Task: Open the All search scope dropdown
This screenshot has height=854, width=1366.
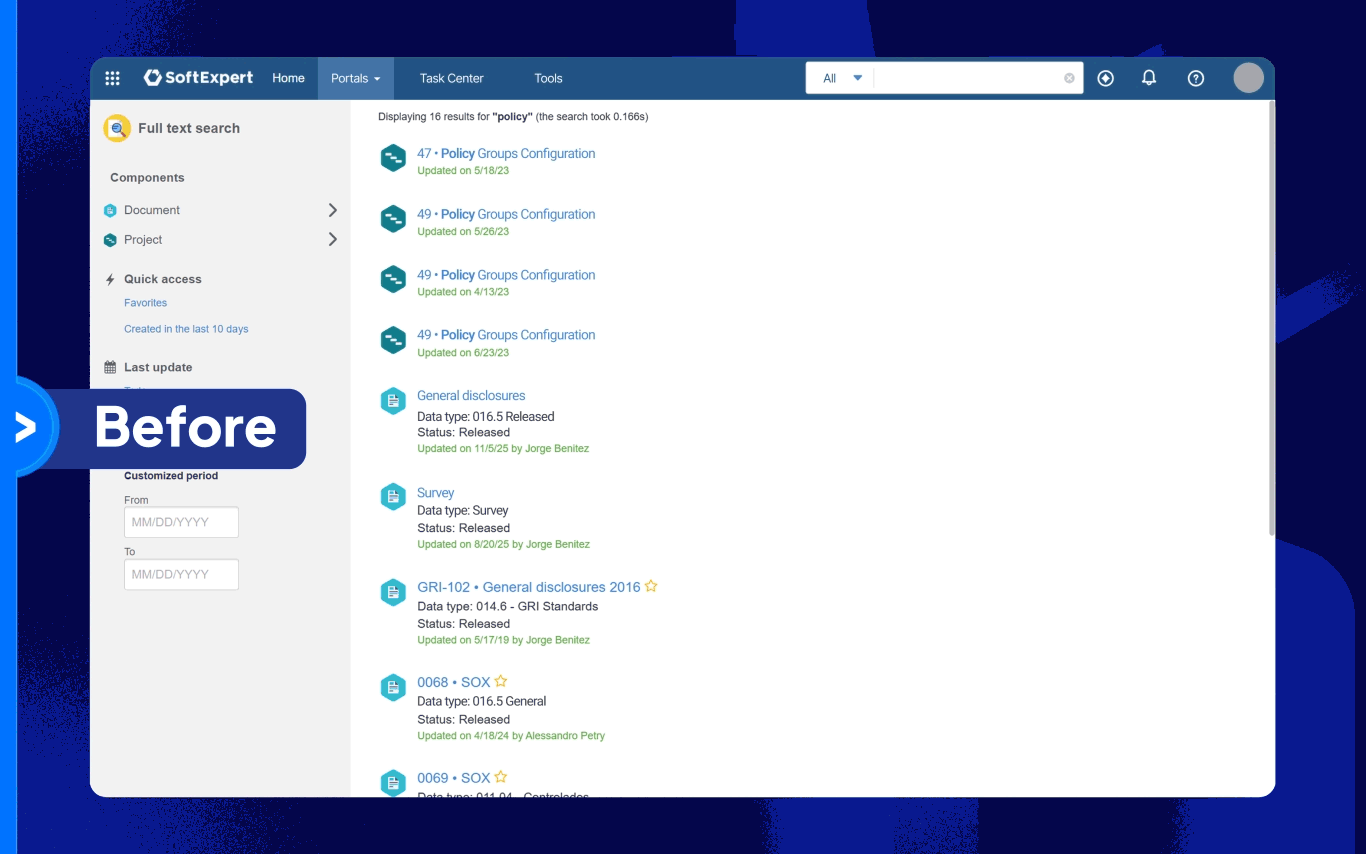Action: pos(841,78)
